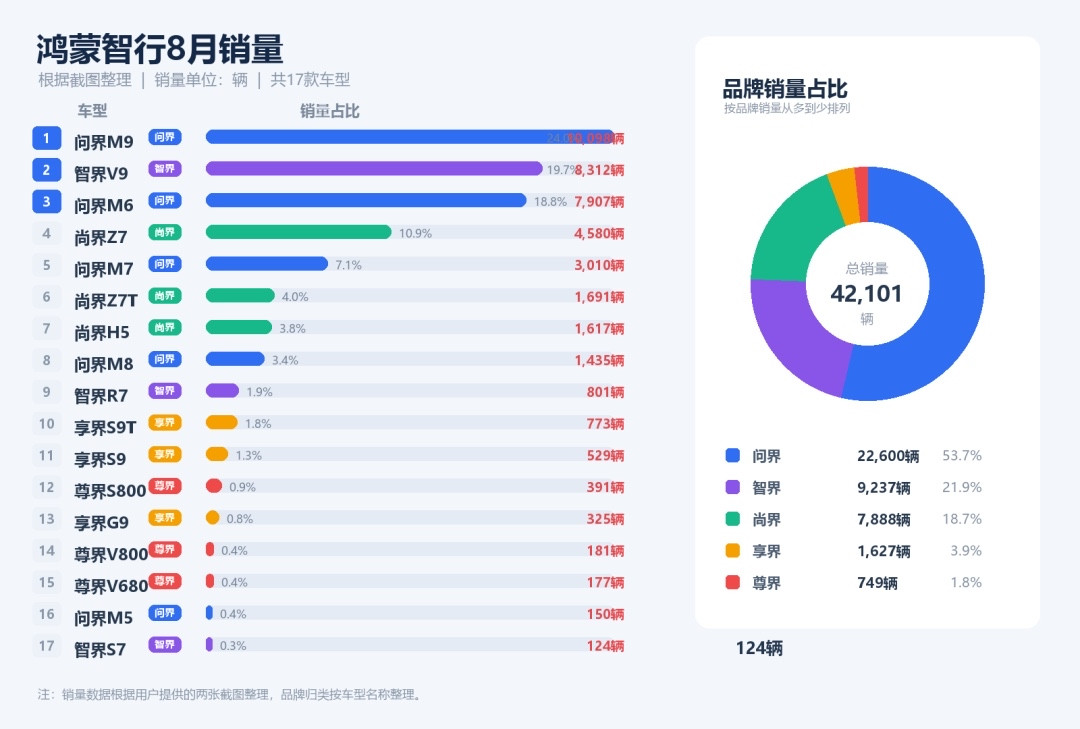
Task: Click the green bar for 尚界Z7
Action: [x=298, y=232]
